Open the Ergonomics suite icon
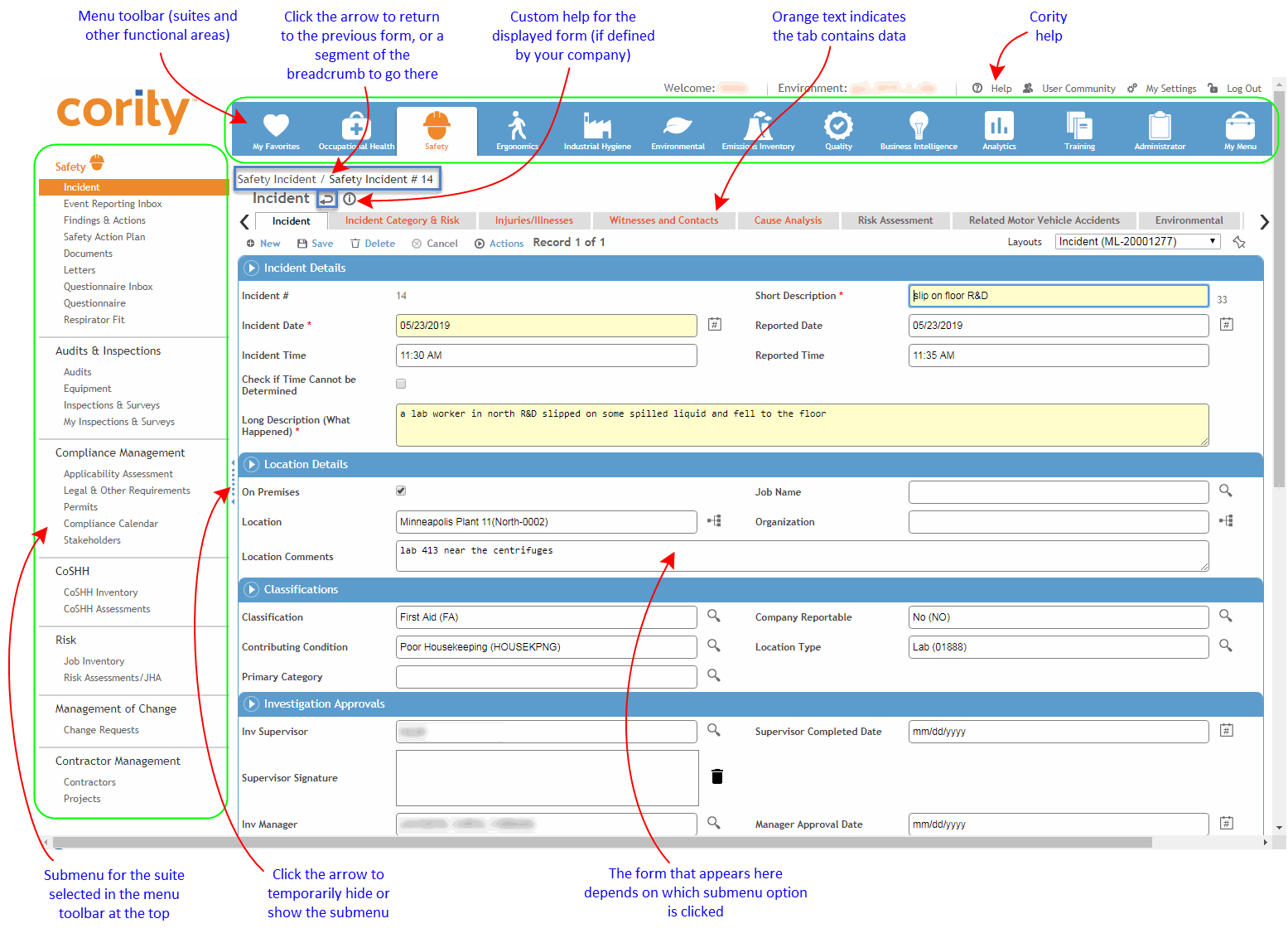The image size is (1288, 938). point(517,125)
